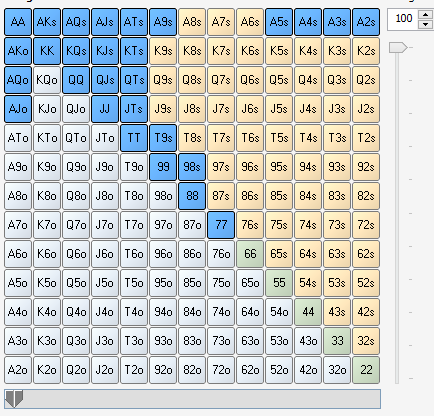Screen dimensions: 434x416
Task: Toggle the A5s hand cell
Action: click(279, 22)
